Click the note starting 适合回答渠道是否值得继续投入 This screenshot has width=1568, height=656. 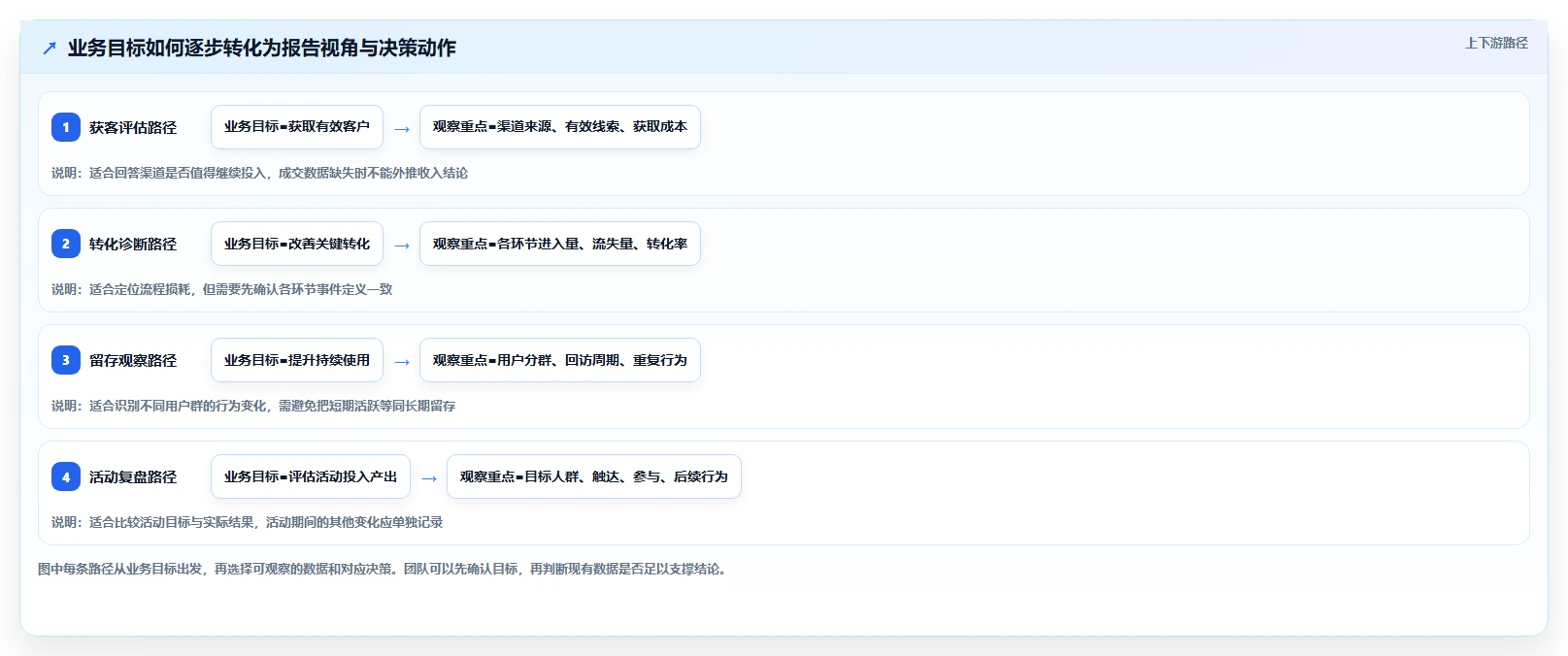point(259,173)
